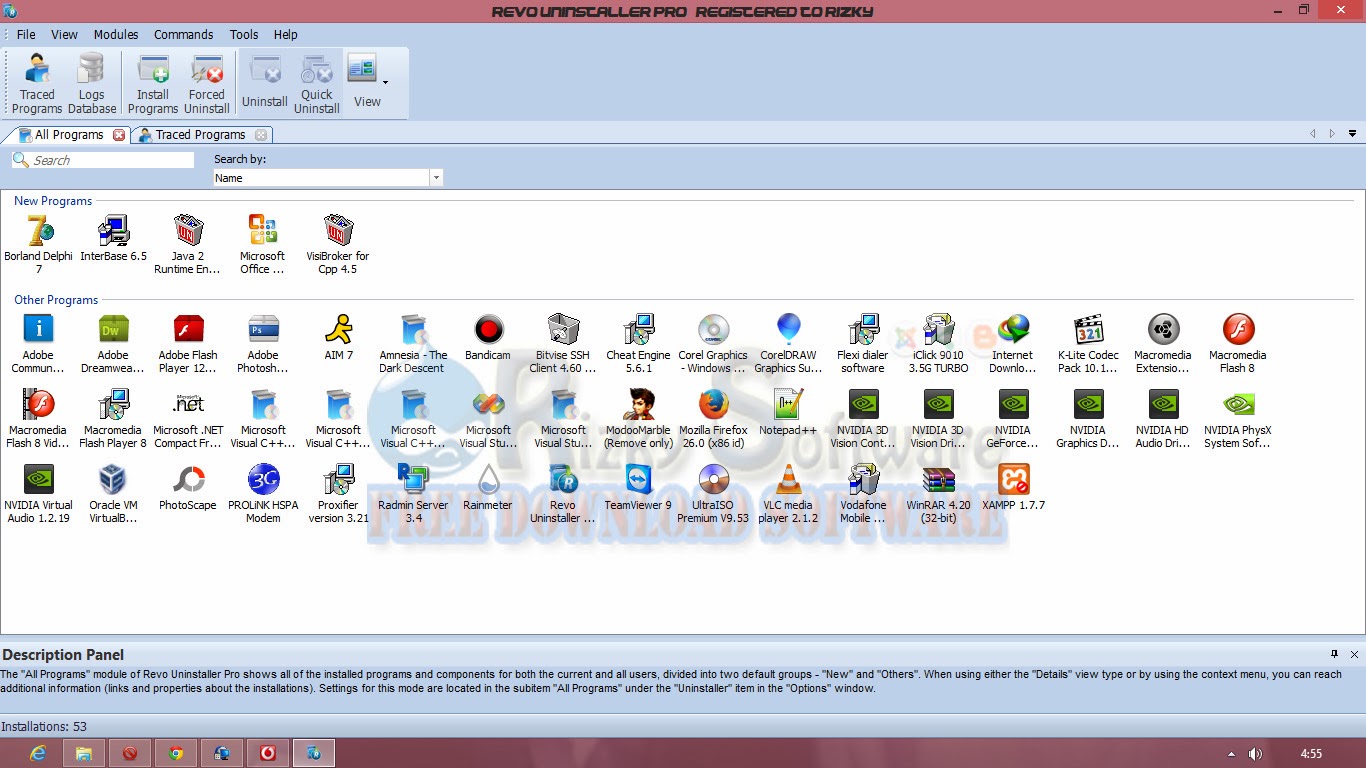This screenshot has width=1366, height=768.
Task: Open the Modules menu
Action: point(116,34)
